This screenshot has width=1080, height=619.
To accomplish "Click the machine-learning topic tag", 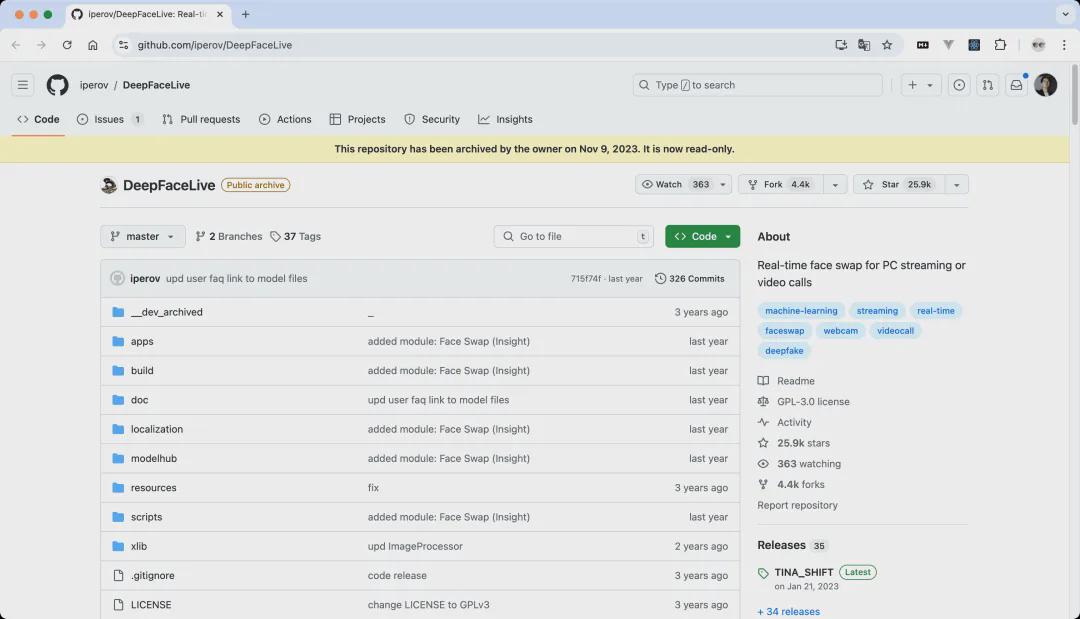I will click(x=801, y=311).
